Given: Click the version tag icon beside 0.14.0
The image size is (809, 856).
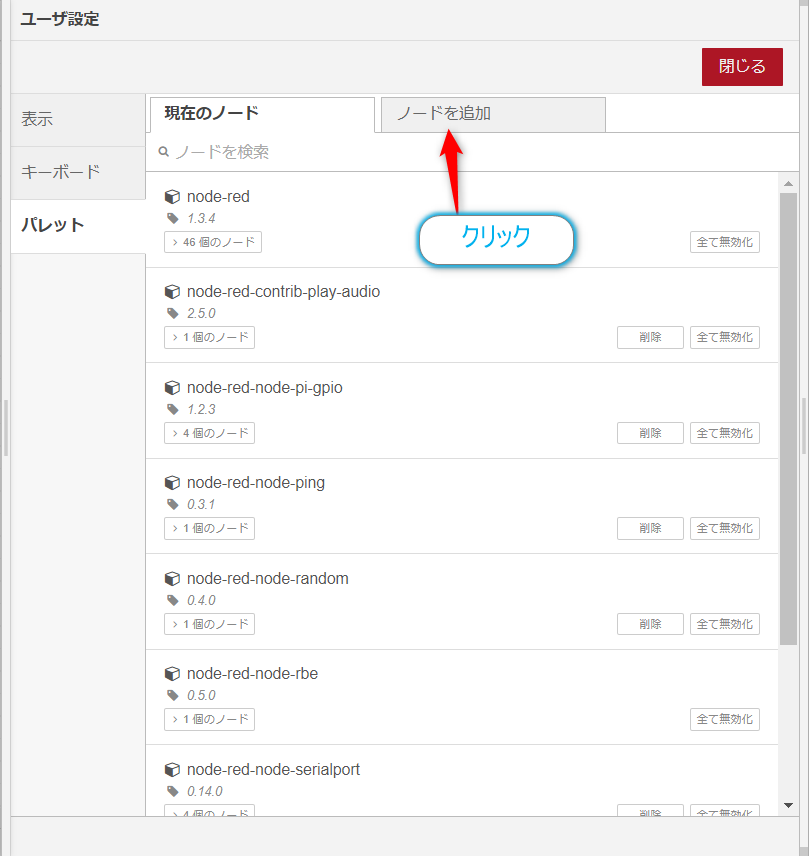Looking at the screenshot, I should pos(173,792).
